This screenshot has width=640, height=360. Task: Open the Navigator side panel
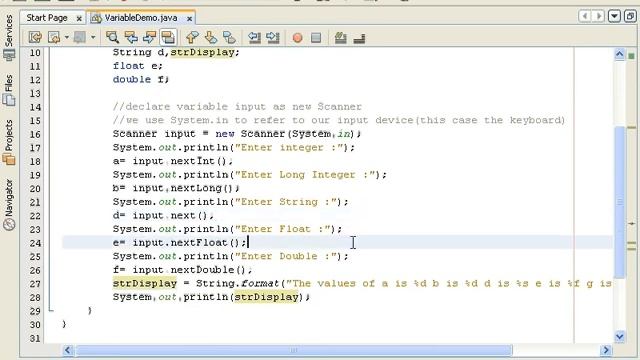[9, 204]
